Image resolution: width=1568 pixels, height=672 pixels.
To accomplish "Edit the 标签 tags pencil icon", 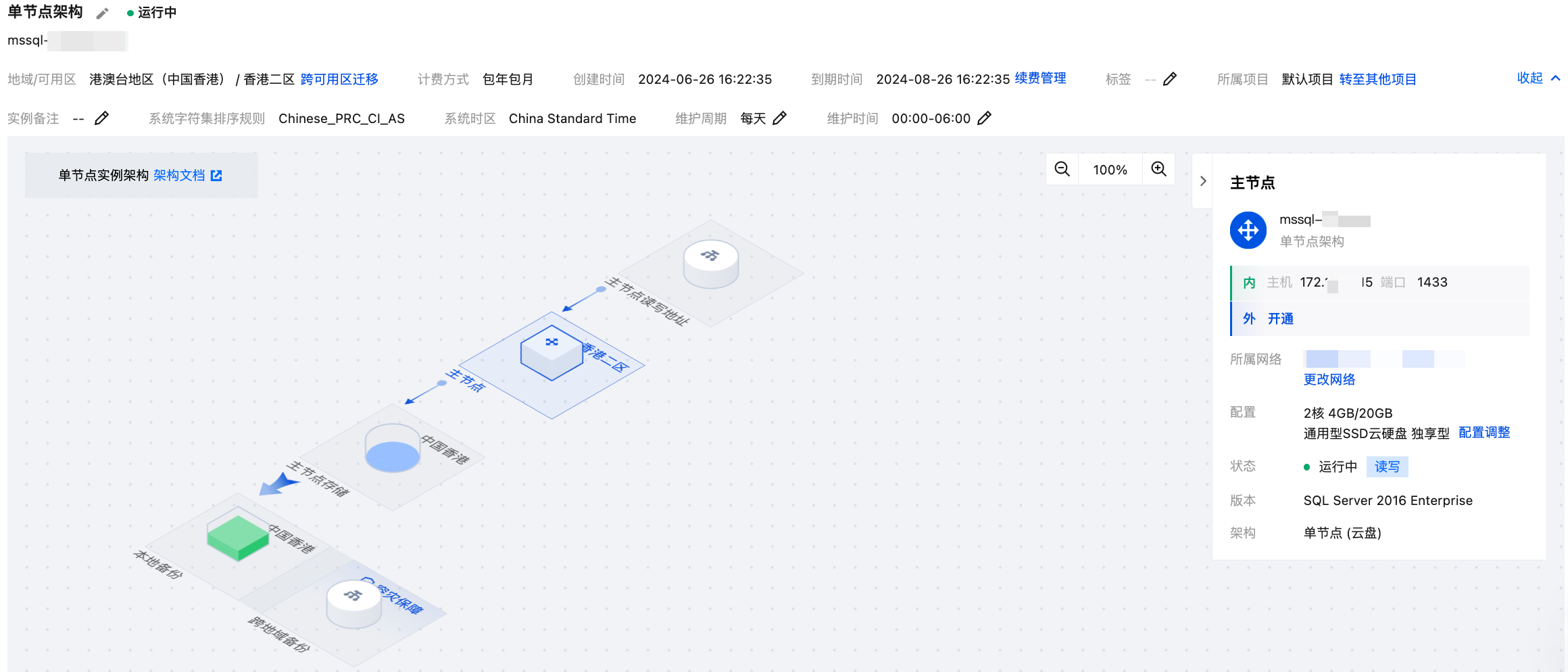I will click(1170, 79).
